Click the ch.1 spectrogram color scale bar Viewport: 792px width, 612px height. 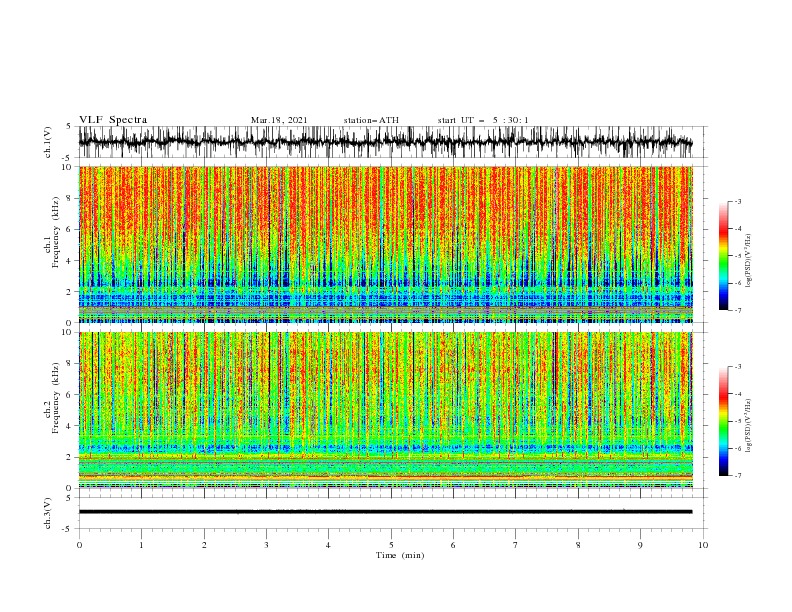723,255
